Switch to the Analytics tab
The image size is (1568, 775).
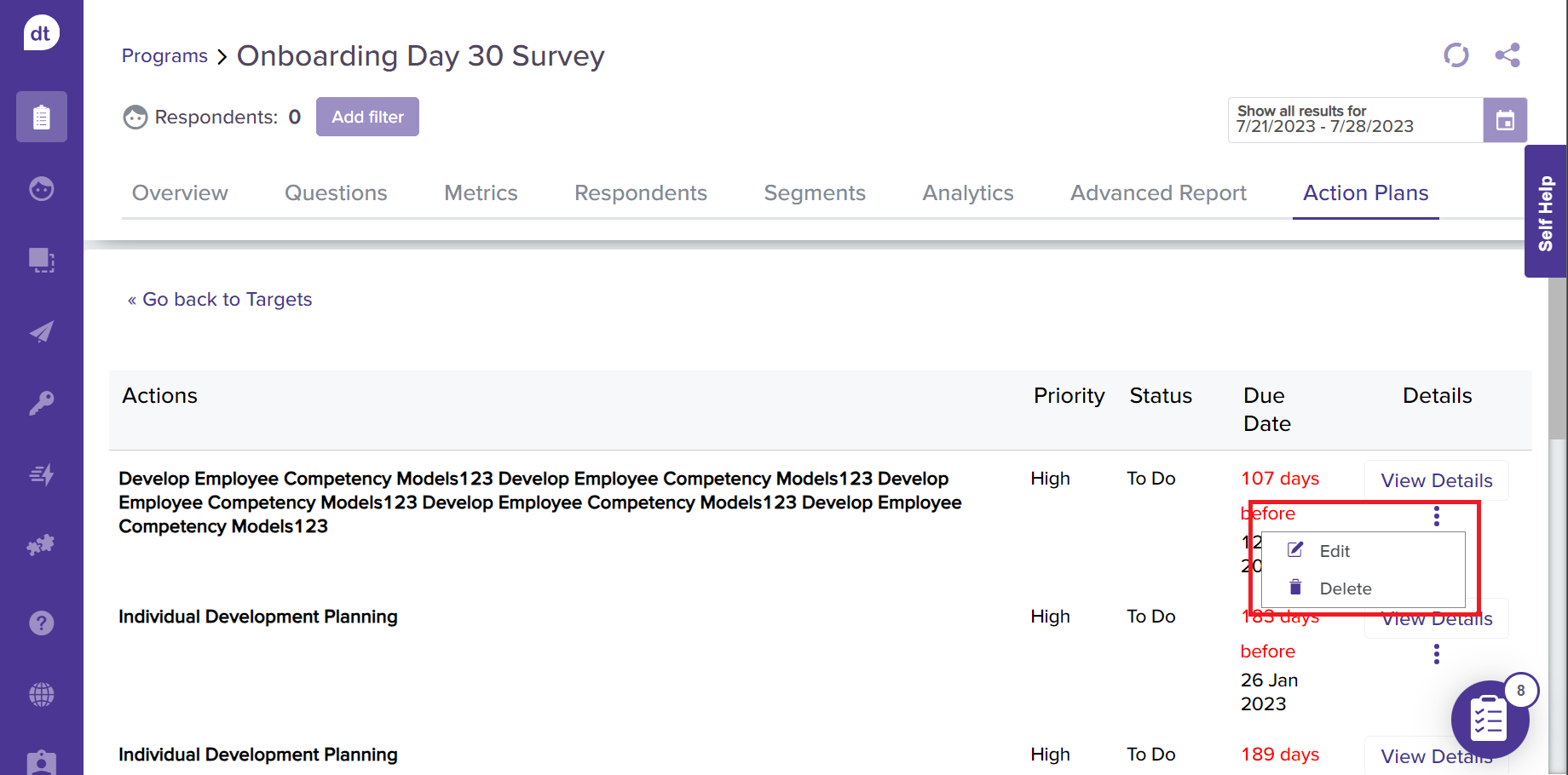click(x=967, y=193)
